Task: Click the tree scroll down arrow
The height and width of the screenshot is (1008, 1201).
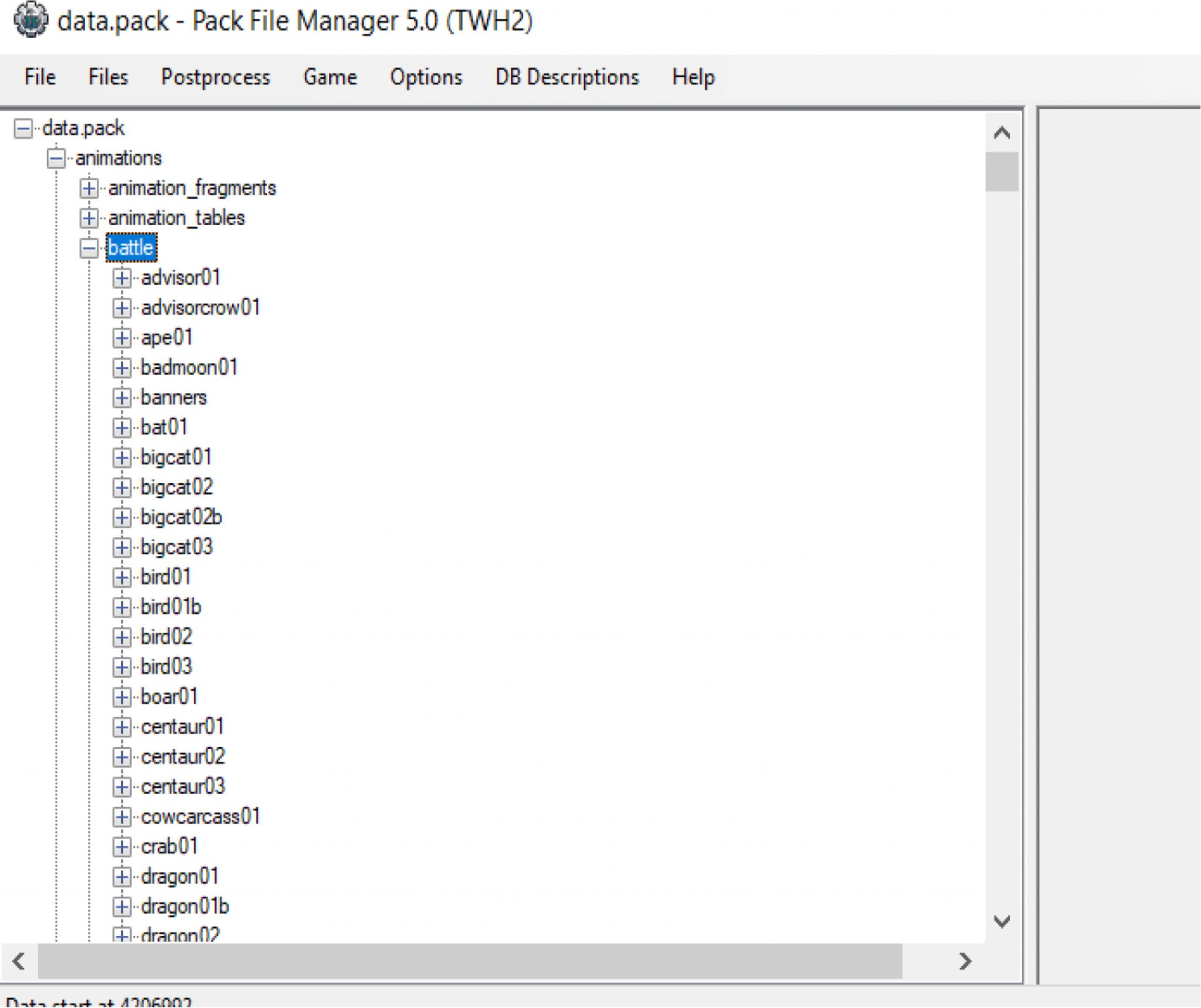Action: [1002, 921]
